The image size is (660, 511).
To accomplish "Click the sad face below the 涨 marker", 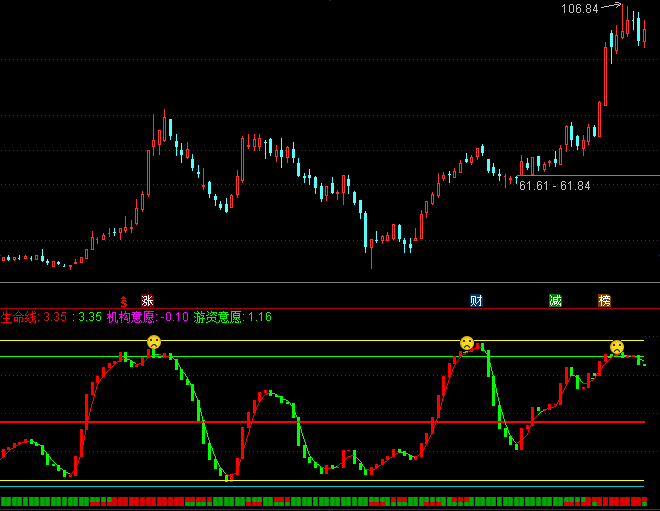I will 154,342.
